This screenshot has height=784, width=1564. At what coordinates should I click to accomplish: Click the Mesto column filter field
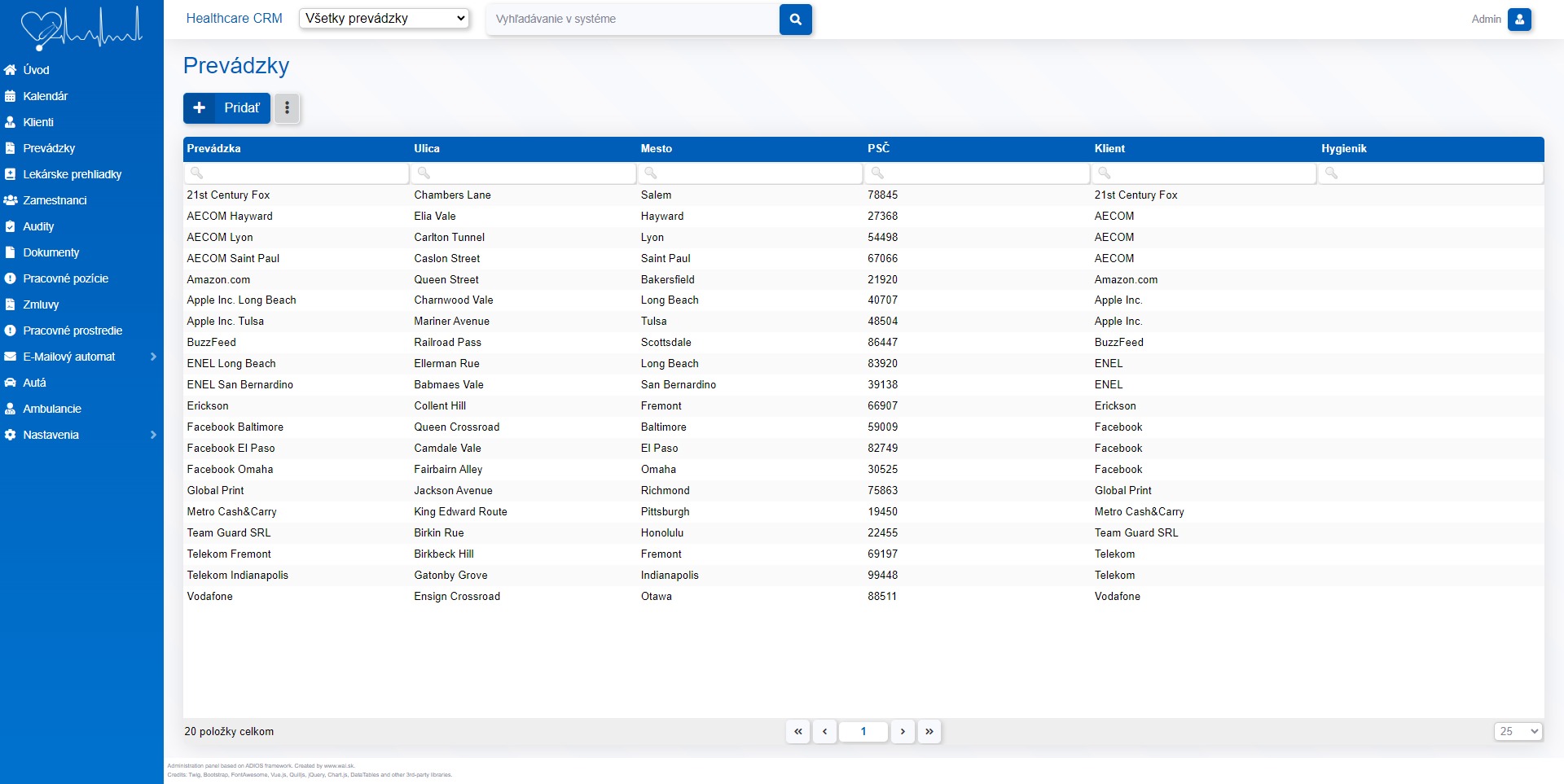[x=750, y=173]
